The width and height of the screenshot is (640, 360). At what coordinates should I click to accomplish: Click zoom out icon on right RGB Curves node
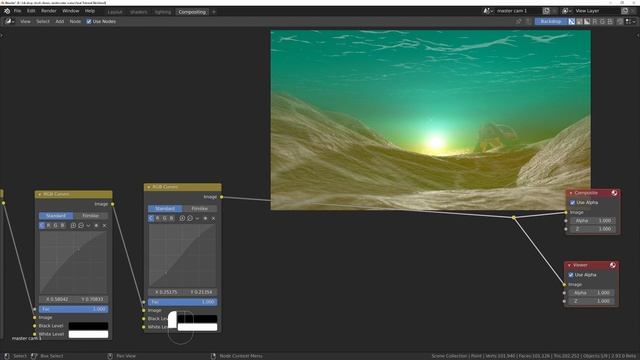tap(190, 218)
